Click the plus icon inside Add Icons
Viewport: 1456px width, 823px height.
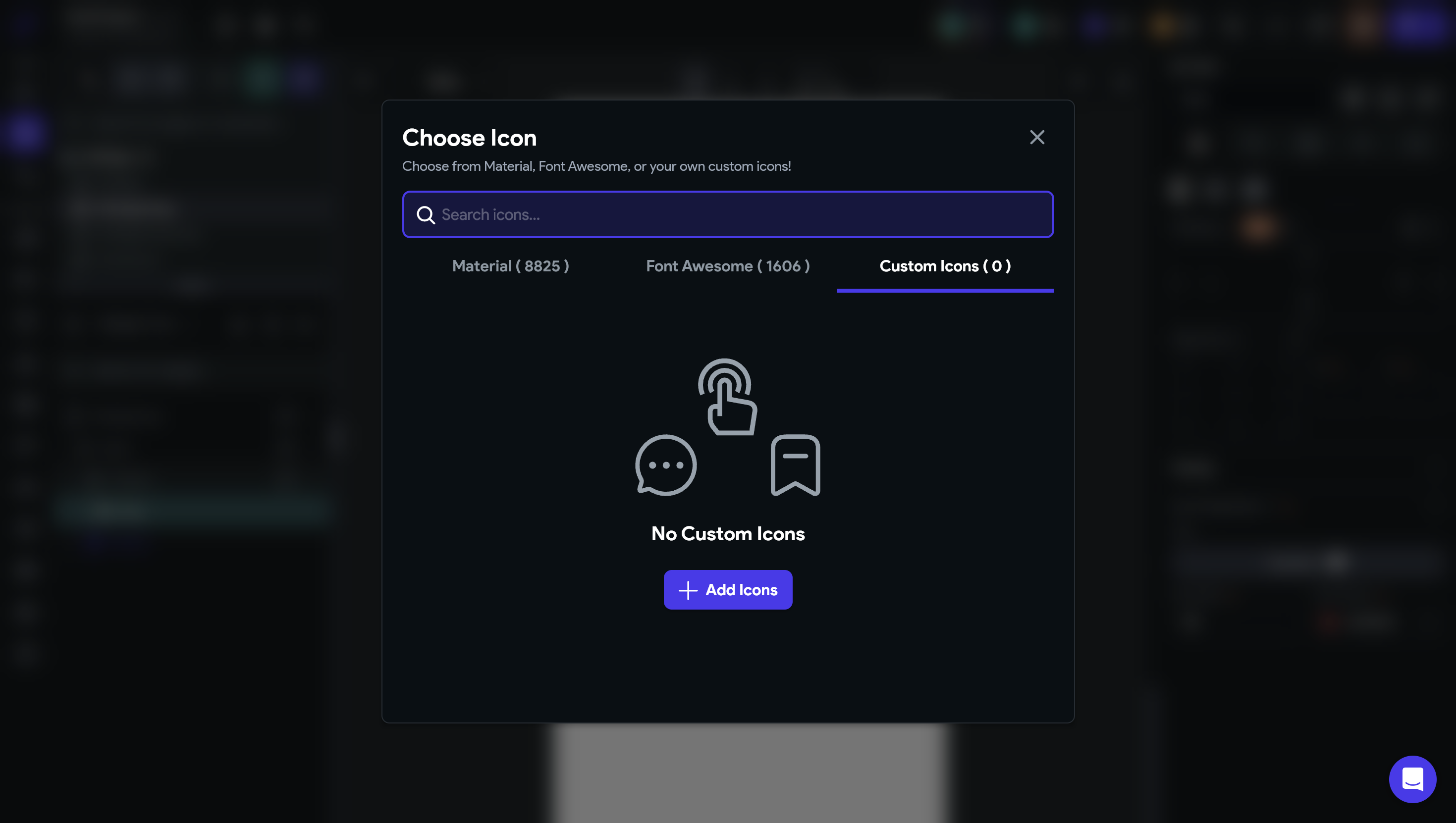click(688, 590)
